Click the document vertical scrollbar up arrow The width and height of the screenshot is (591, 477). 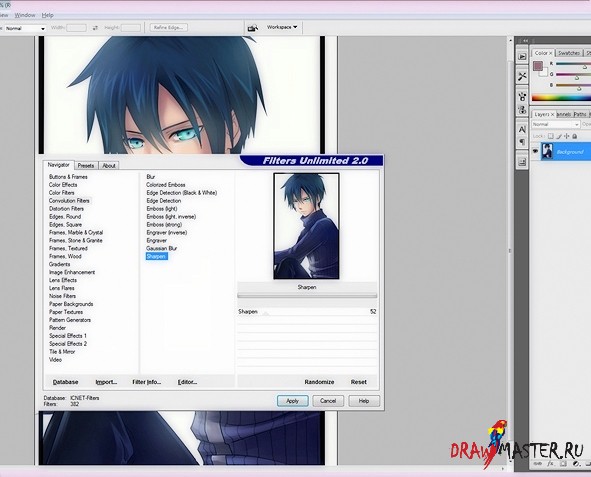pos(511,41)
